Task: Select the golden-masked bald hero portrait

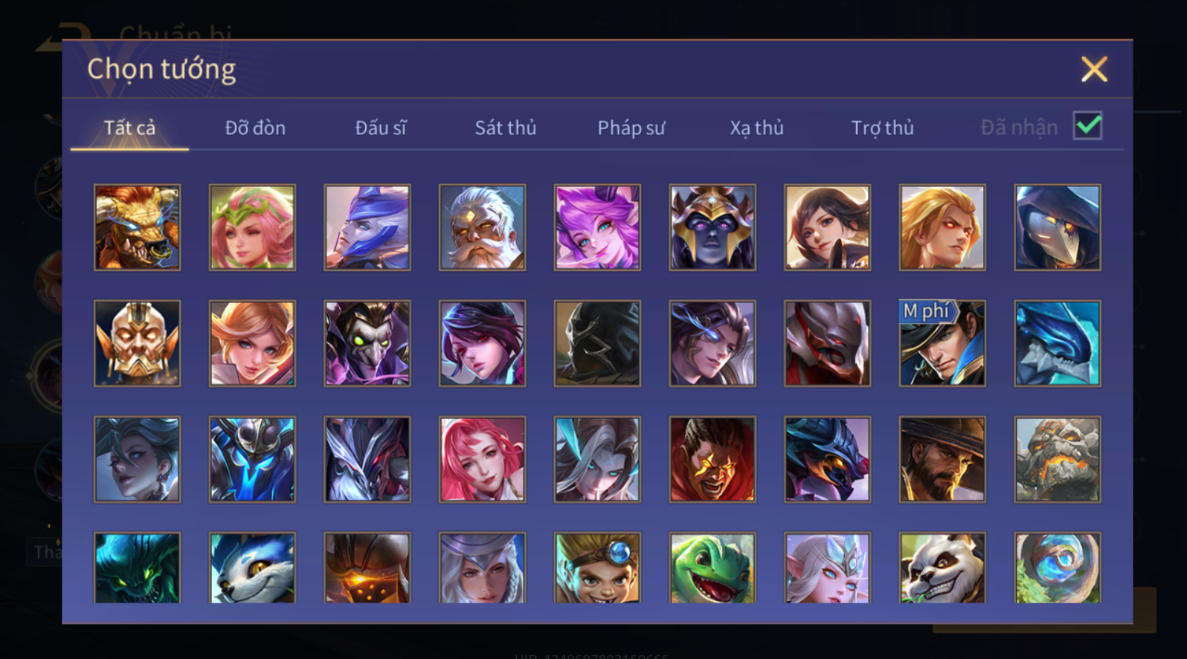Action: coord(137,343)
